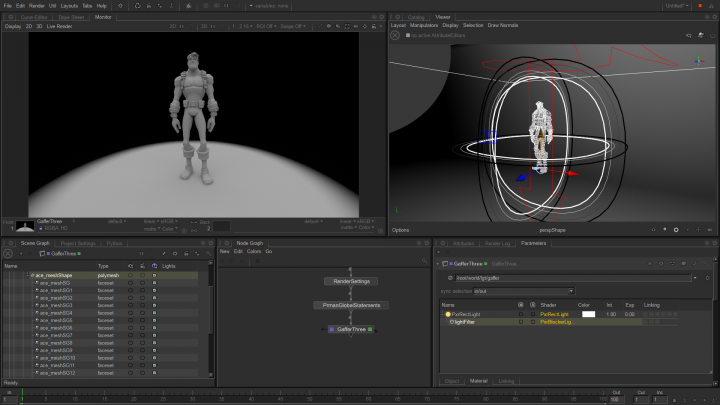Open the Render menu

36,6
